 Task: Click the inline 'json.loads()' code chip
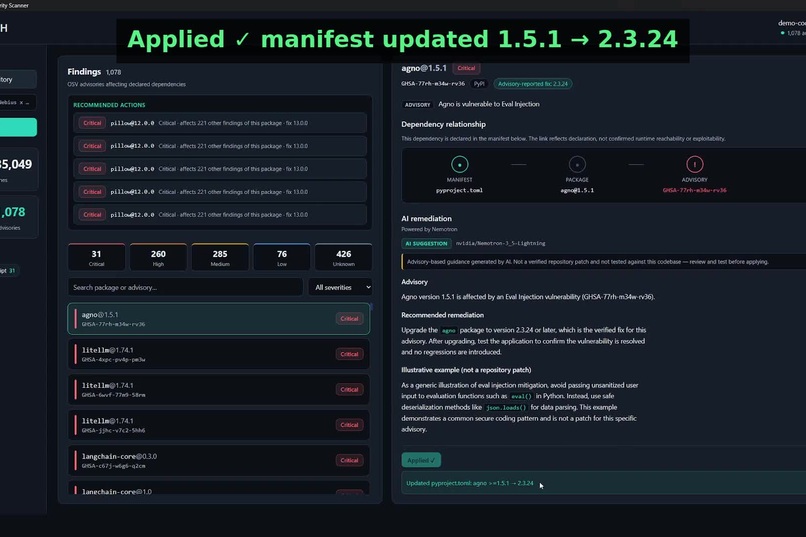(x=506, y=408)
